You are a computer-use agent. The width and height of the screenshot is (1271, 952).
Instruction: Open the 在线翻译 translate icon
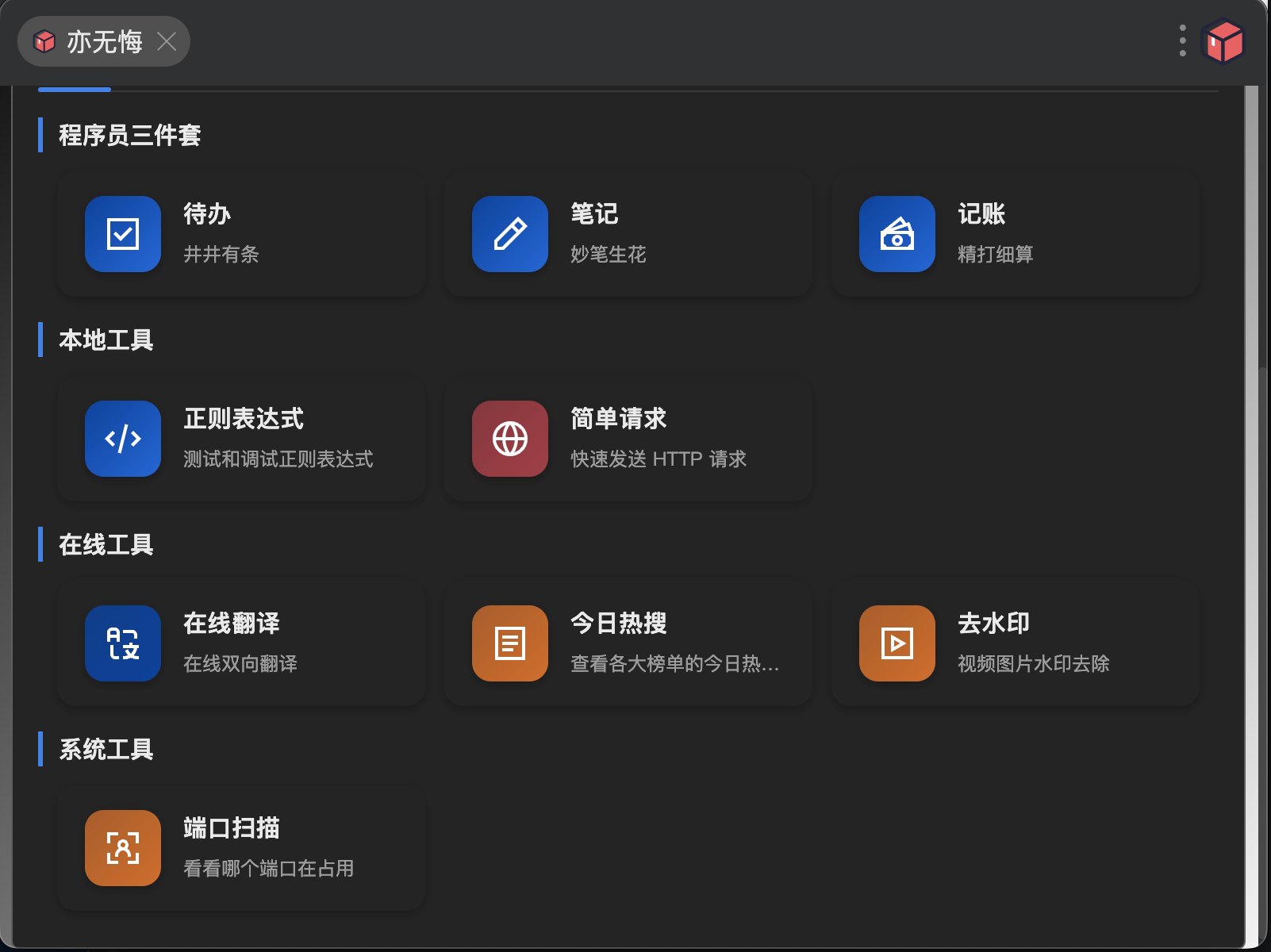pyautogui.click(x=123, y=643)
